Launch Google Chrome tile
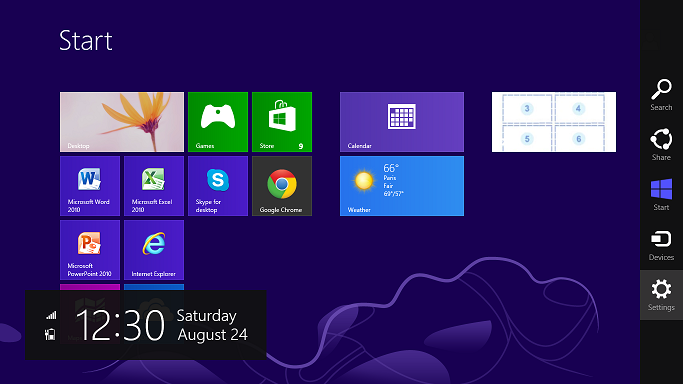The width and height of the screenshot is (683, 384). [x=282, y=186]
